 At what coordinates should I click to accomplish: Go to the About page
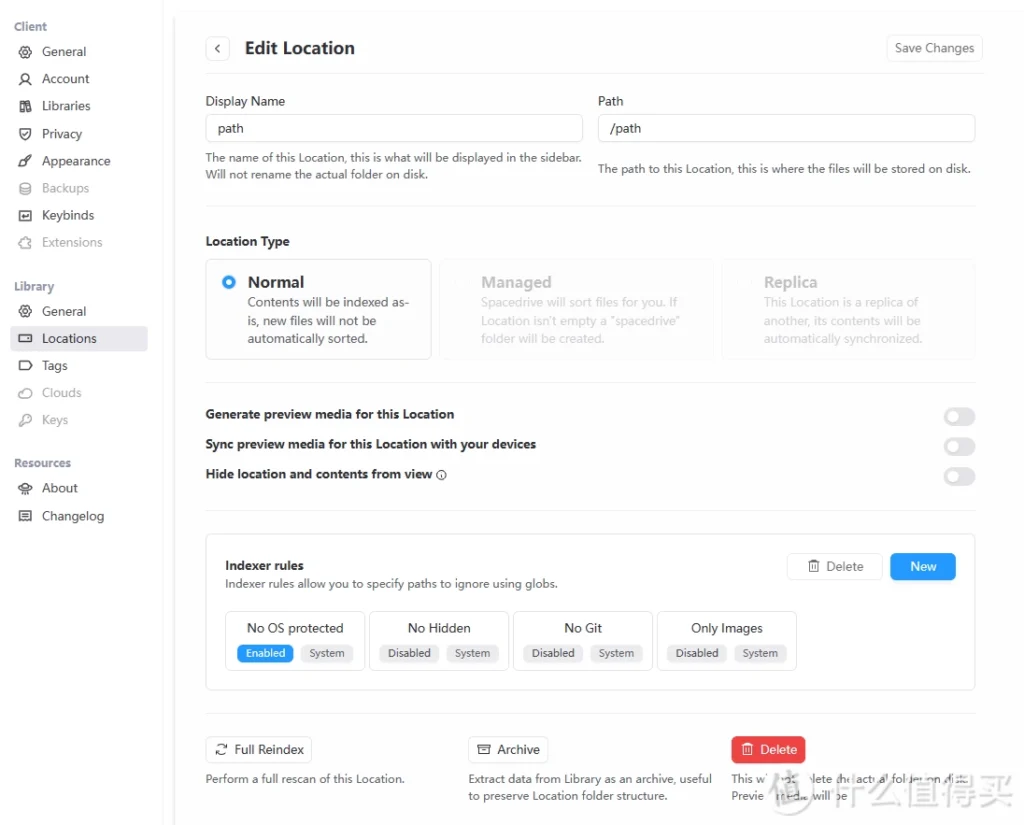pyautogui.click(x=59, y=488)
